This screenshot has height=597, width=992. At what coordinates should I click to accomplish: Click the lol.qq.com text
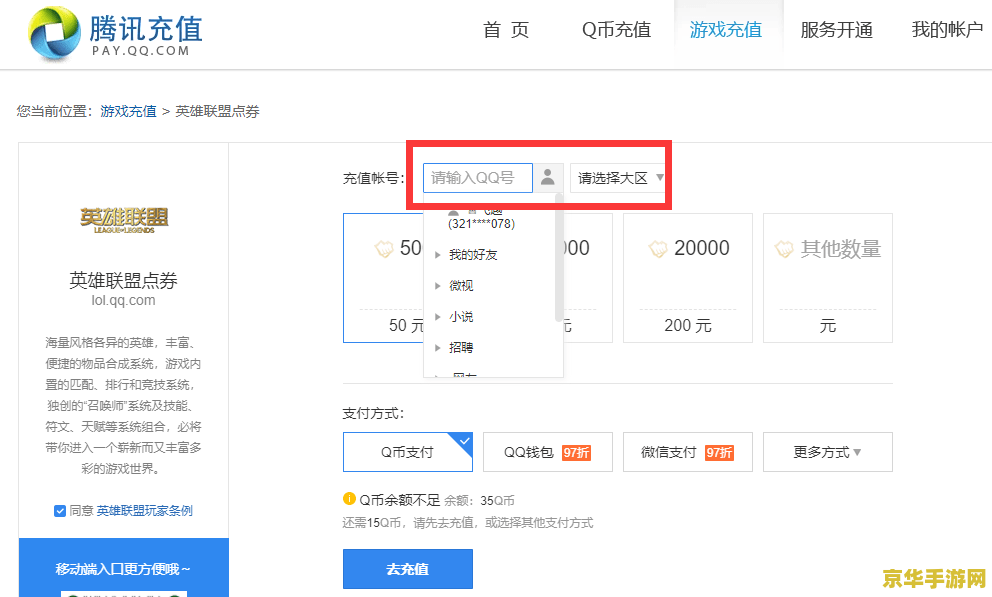coord(123,300)
